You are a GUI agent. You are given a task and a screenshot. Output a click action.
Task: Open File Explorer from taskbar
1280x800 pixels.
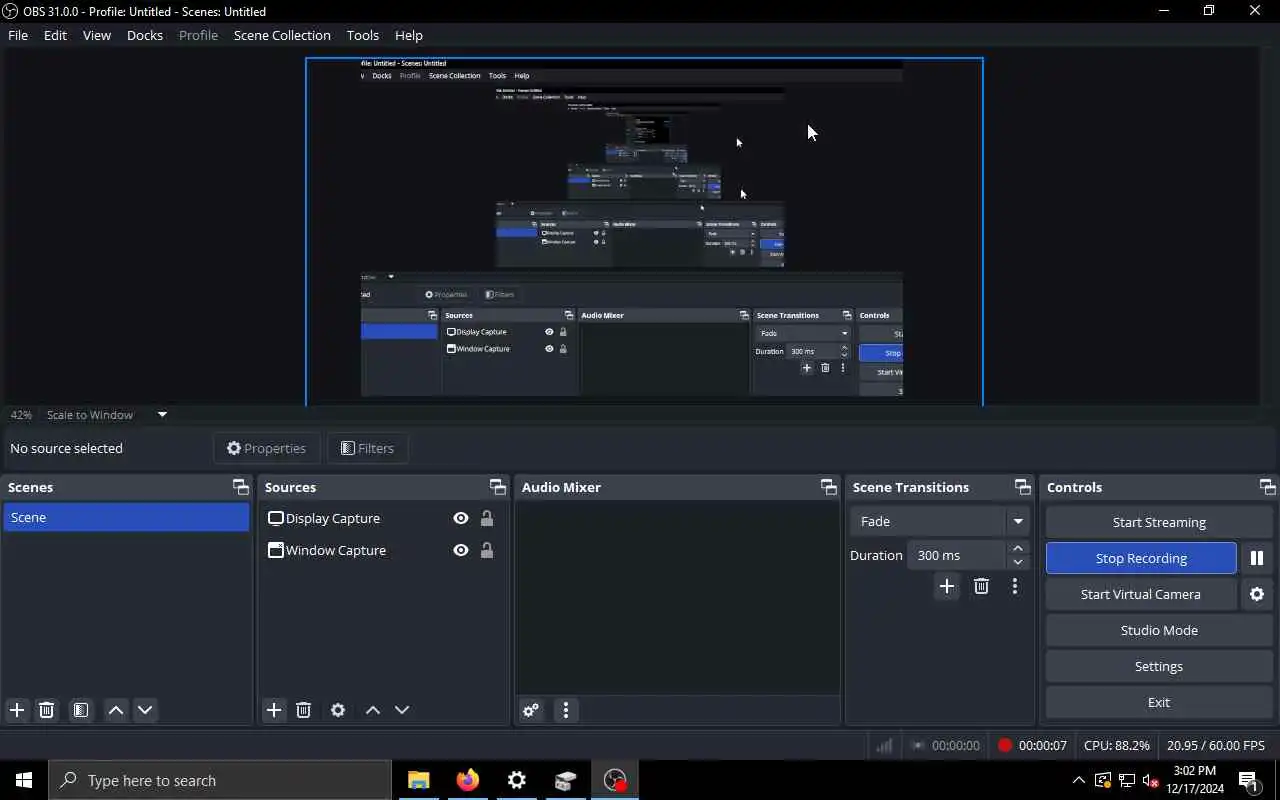(418, 780)
